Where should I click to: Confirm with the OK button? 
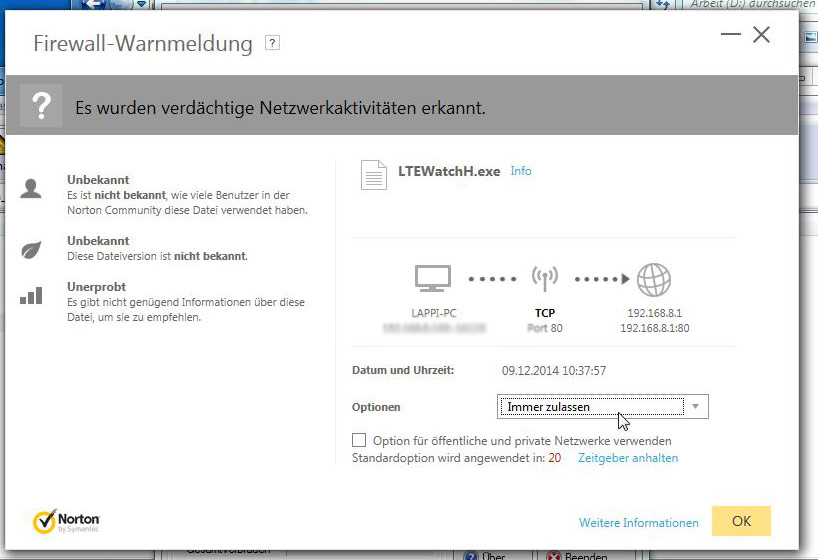[741, 521]
